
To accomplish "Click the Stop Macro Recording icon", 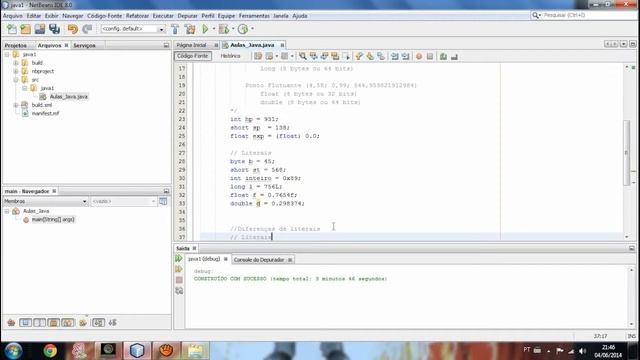I will tap(430, 56).
